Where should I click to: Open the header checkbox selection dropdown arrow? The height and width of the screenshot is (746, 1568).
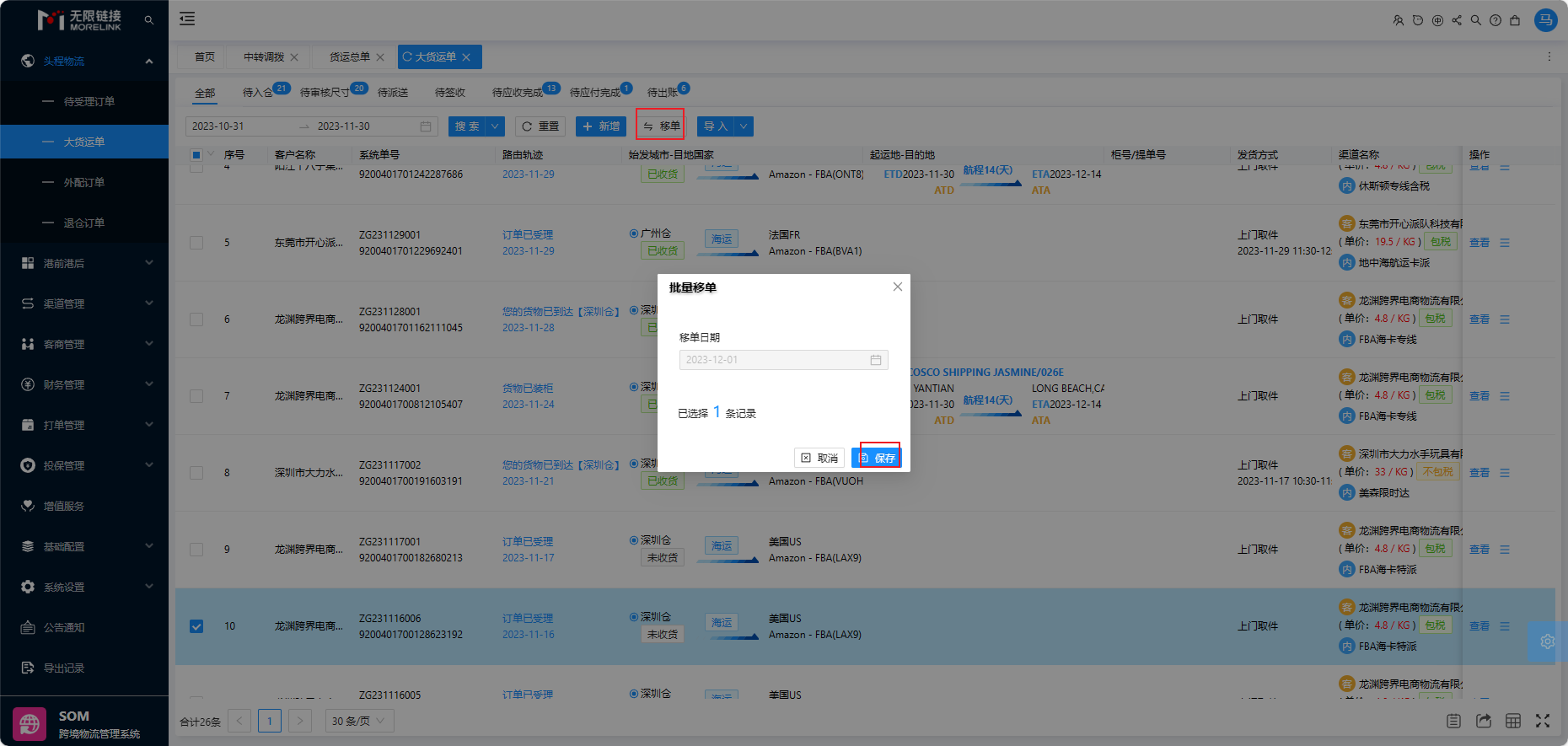(211, 154)
